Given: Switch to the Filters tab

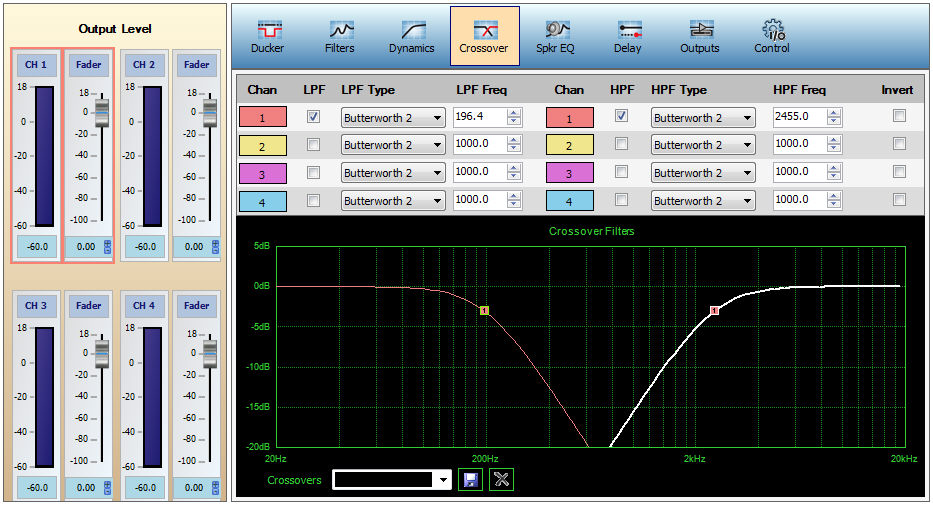Looking at the screenshot, I should point(340,36).
